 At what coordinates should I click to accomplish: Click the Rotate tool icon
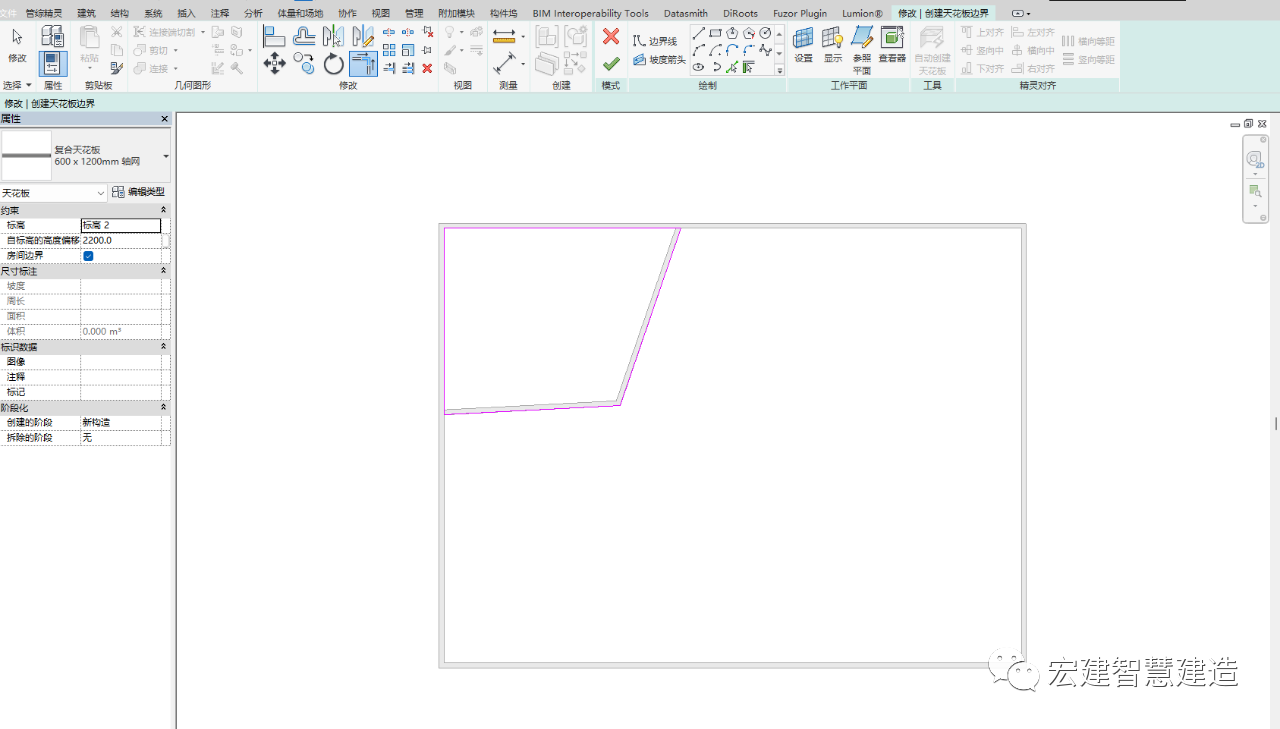(333, 64)
